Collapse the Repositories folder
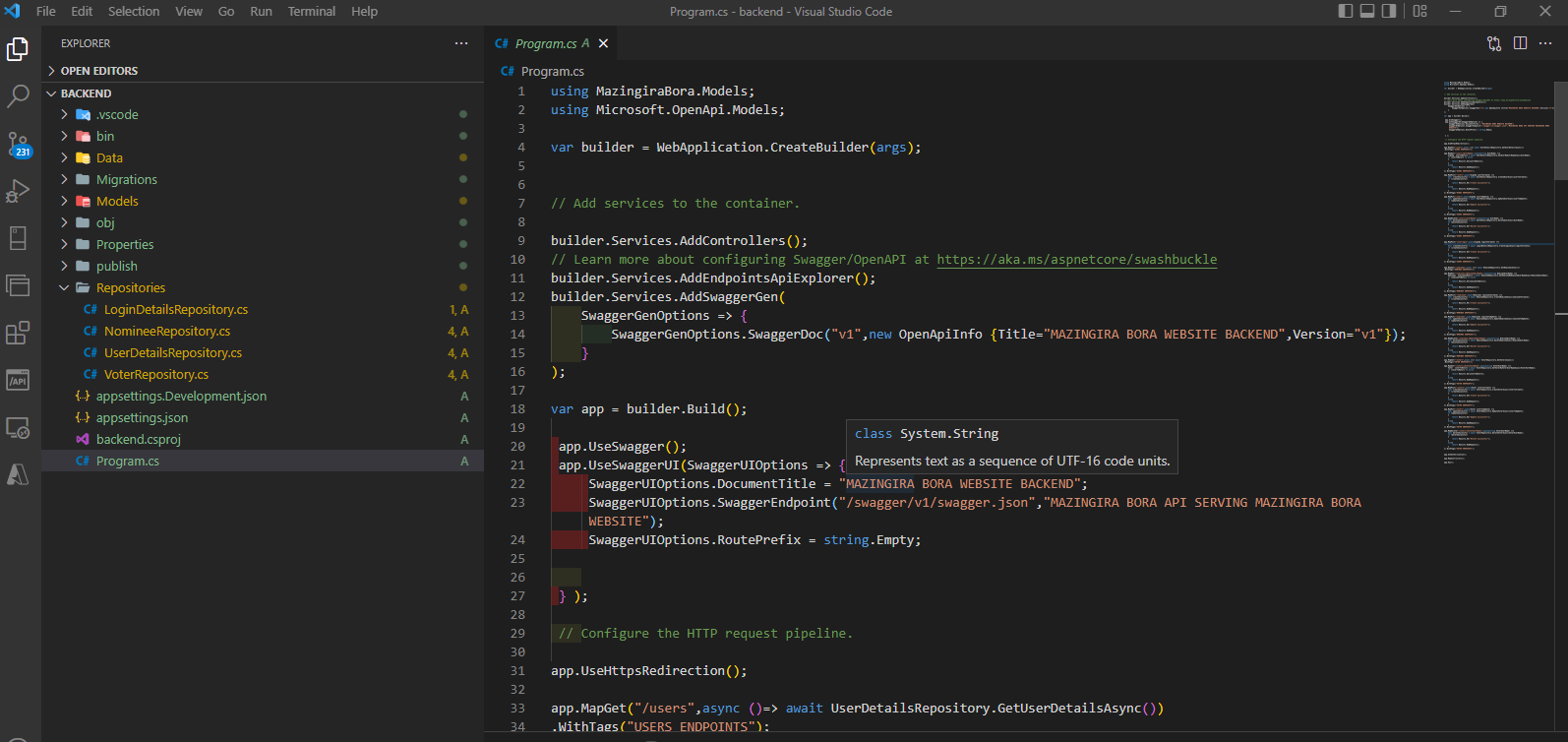The width and height of the screenshot is (1568, 742). tap(130, 288)
